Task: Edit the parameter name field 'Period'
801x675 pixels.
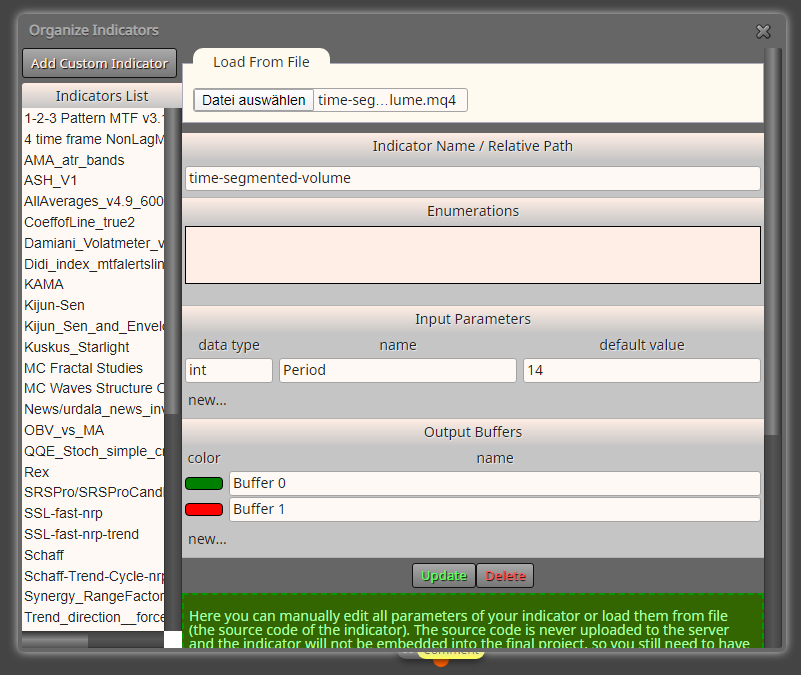Action: [x=397, y=370]
